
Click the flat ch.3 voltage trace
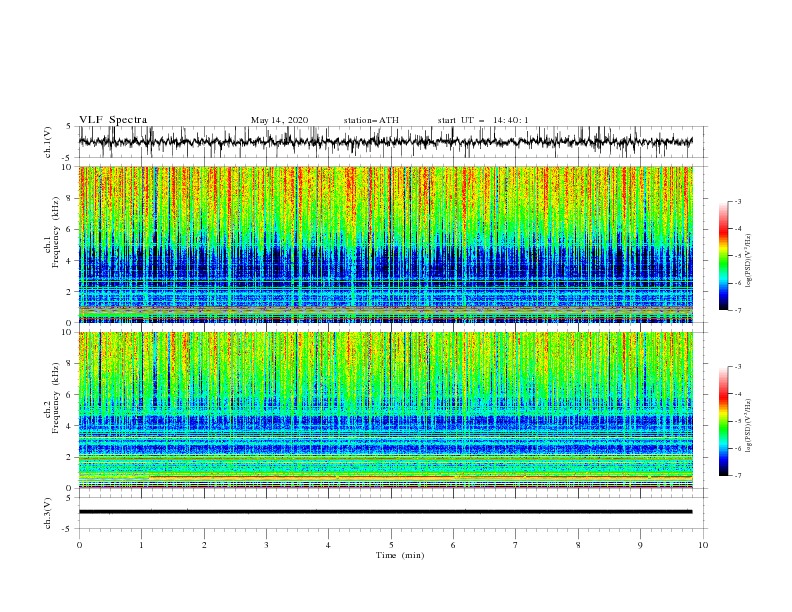point(386,512)
